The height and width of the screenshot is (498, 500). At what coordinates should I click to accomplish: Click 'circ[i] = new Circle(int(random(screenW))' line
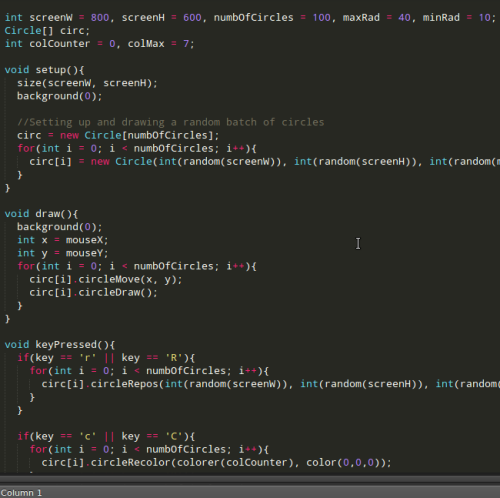point(265,162)
